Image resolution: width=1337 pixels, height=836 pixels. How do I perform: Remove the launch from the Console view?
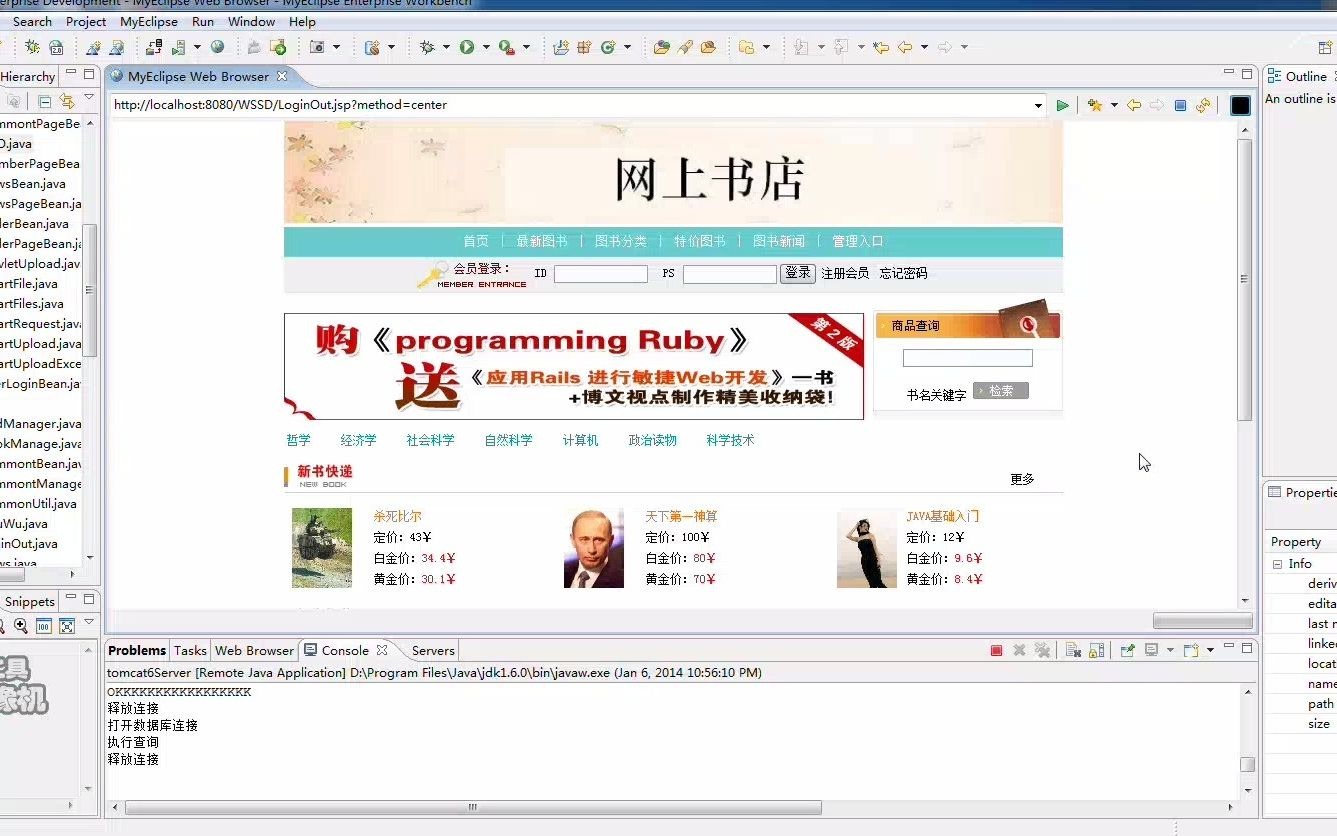1020,649
